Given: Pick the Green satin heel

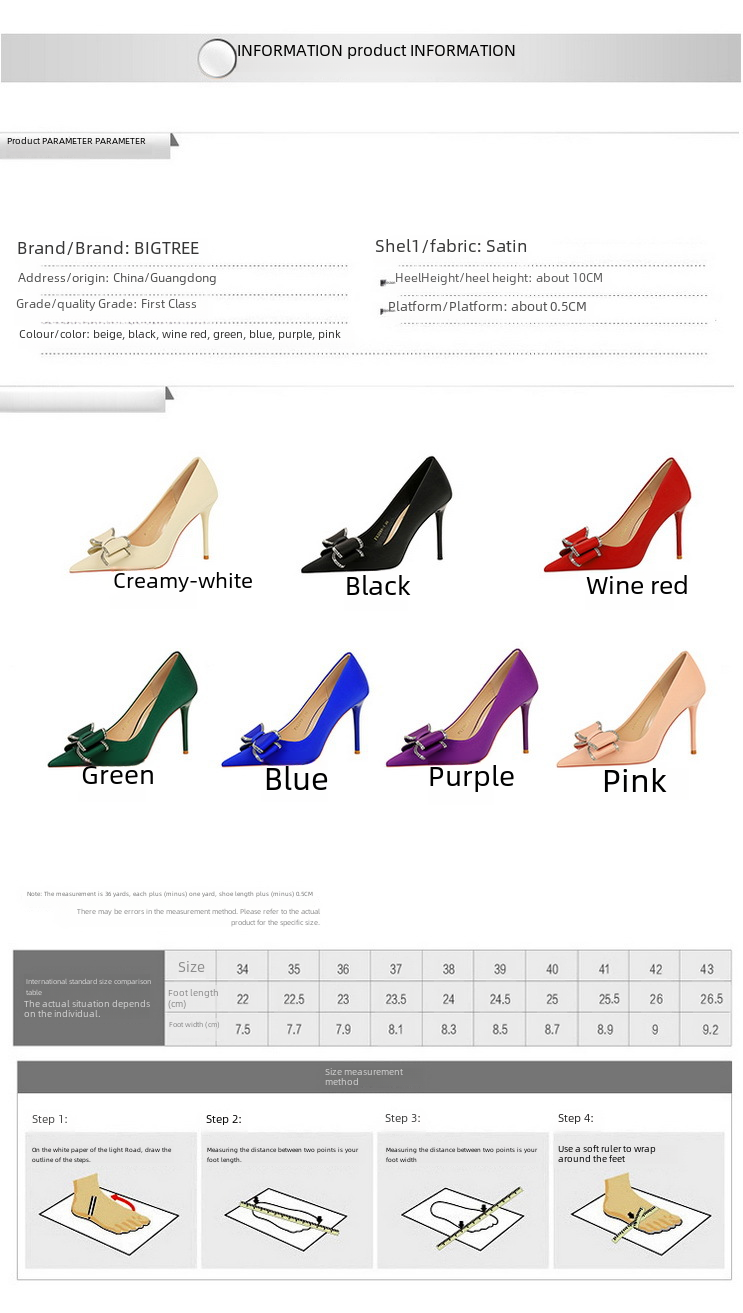Looking at the screenshot, I should coord(122,710).
